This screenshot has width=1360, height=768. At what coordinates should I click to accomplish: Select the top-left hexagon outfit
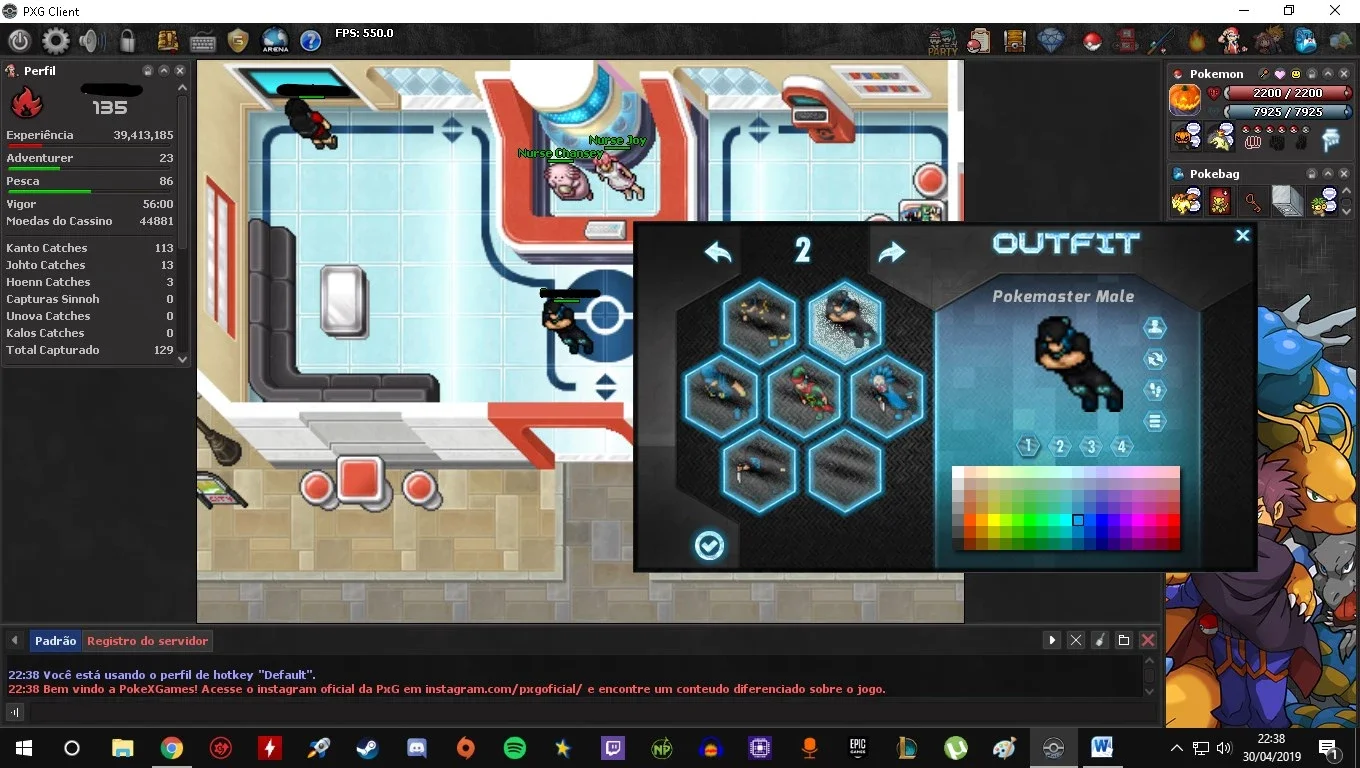point(759,321)
